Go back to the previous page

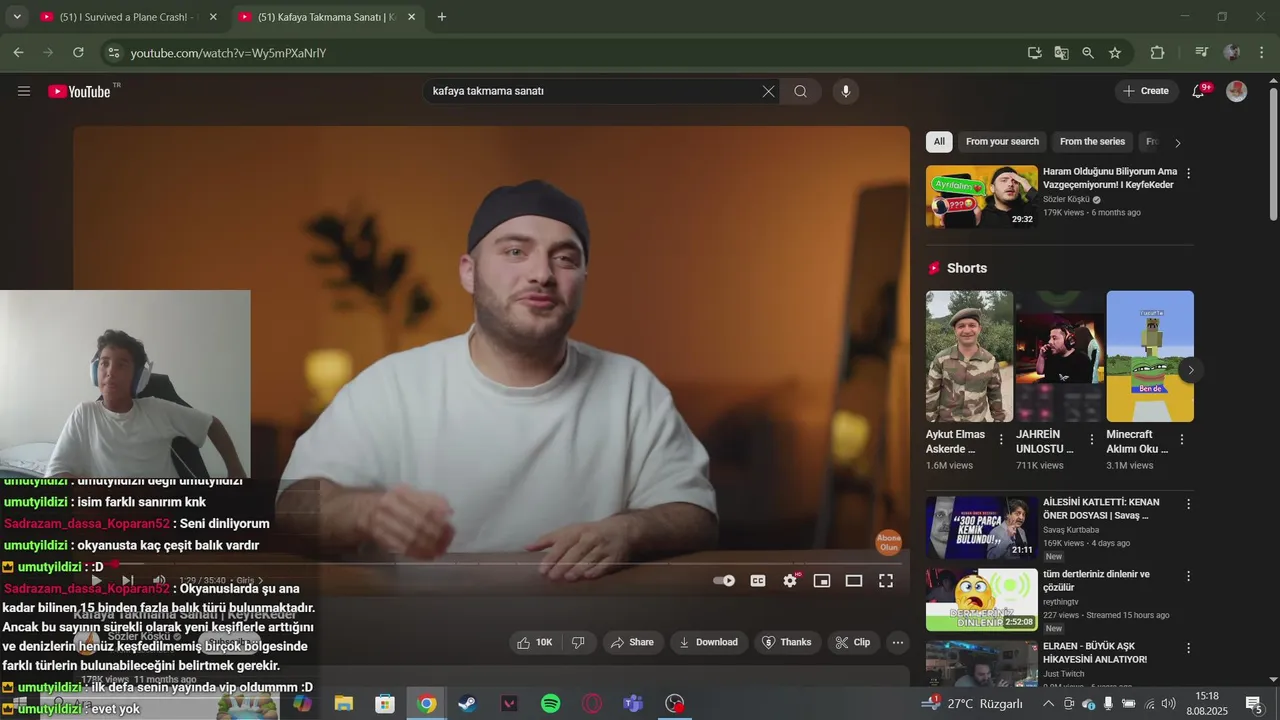[19, 53]
